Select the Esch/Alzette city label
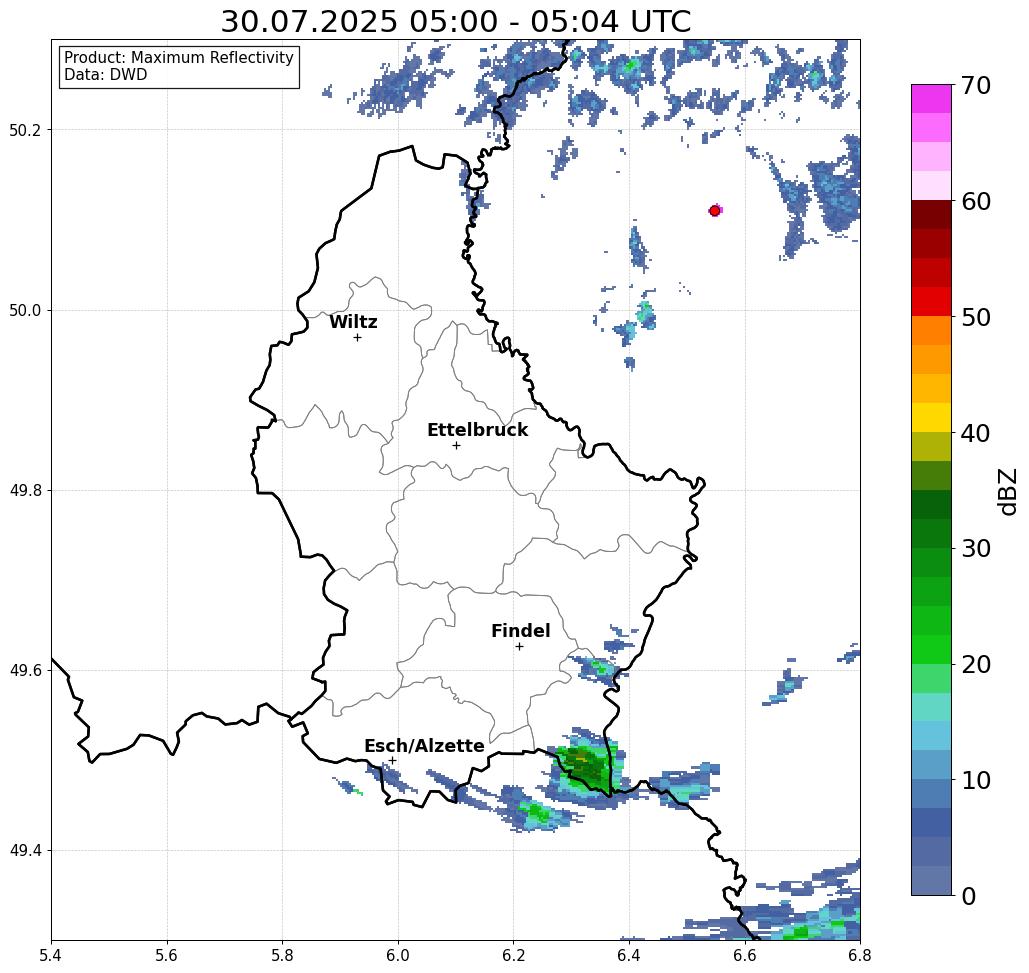 pos(425,746)
